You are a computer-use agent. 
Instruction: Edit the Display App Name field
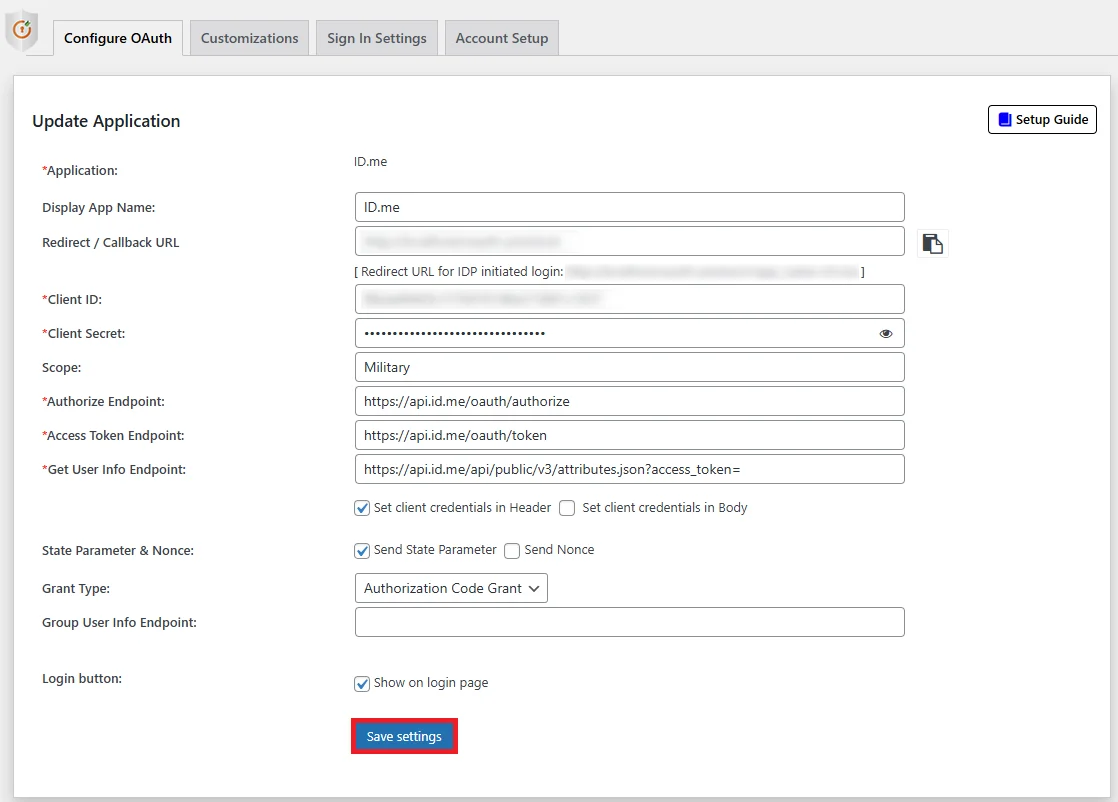(x=630, y=207)
